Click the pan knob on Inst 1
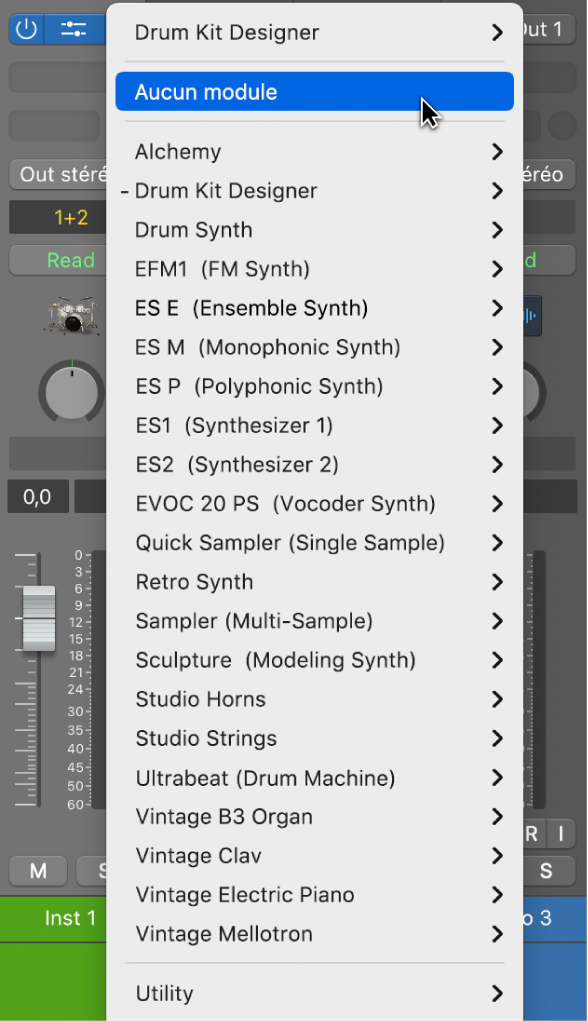The height and width of the screenshot is (1021, 588). [72, 393]
